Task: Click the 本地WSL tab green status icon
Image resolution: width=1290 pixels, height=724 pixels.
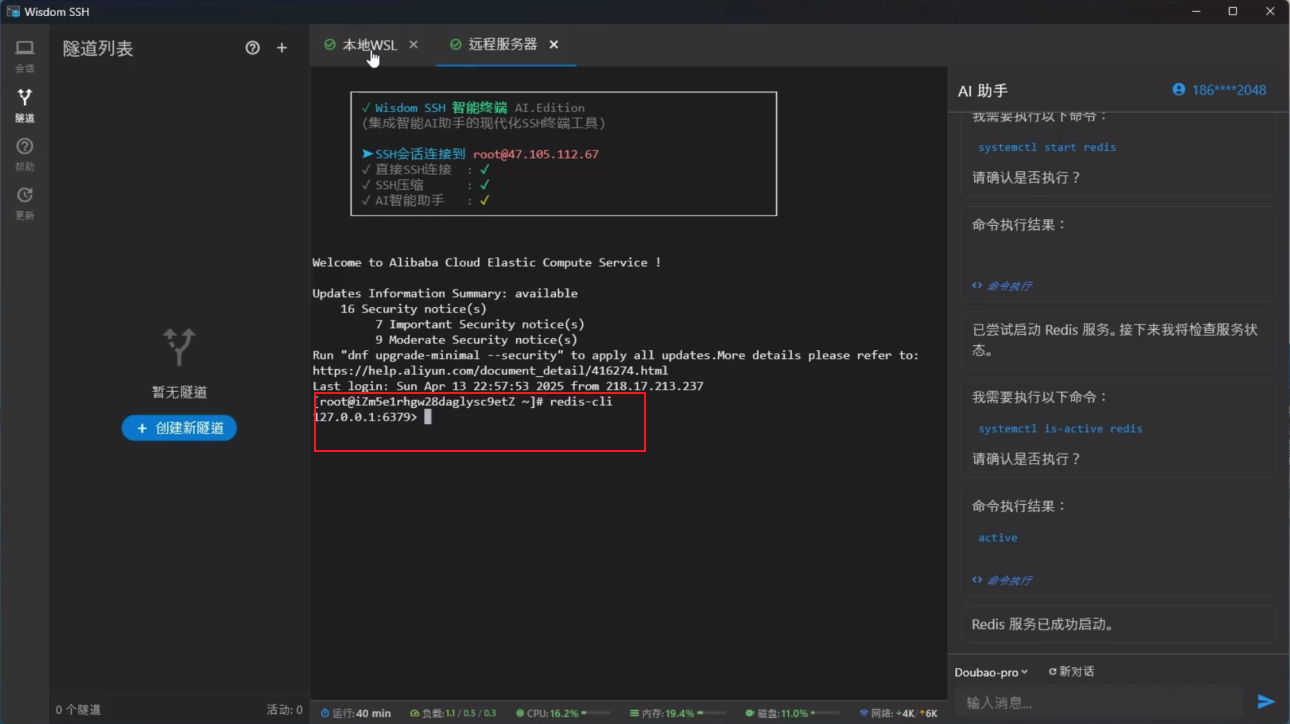Action: click(329, 45)
